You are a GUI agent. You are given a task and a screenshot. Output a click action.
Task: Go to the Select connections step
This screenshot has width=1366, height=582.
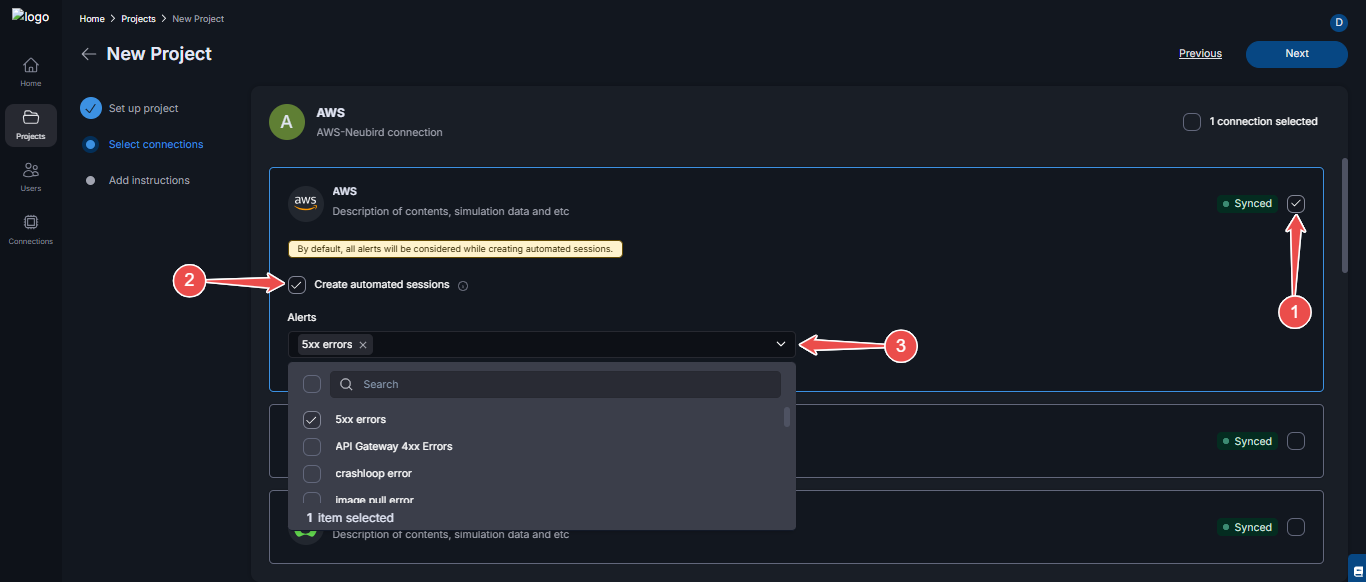[x=156, y=144]
